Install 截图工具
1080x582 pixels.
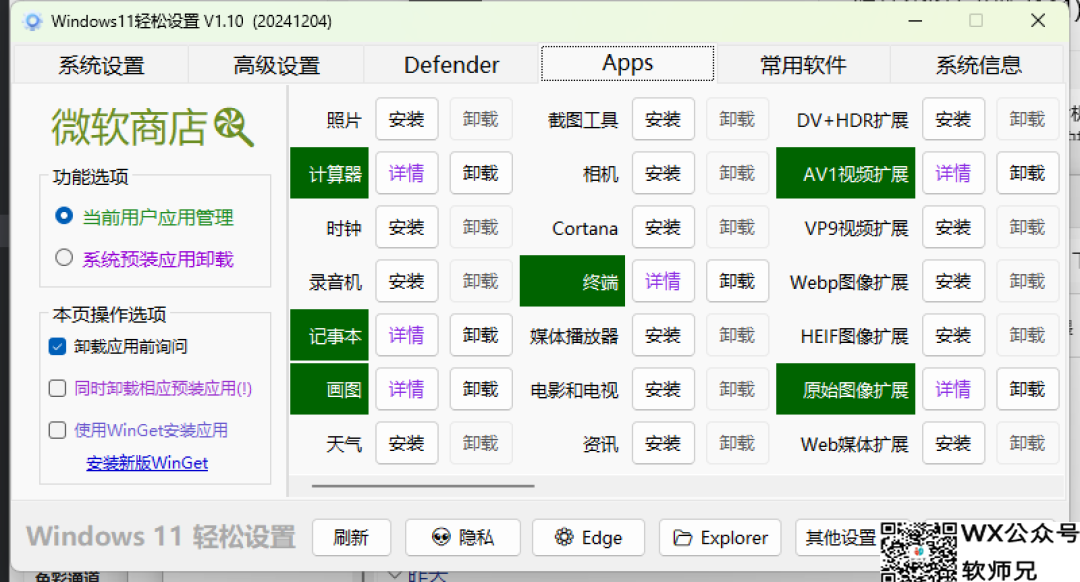(x=663, y=119)
